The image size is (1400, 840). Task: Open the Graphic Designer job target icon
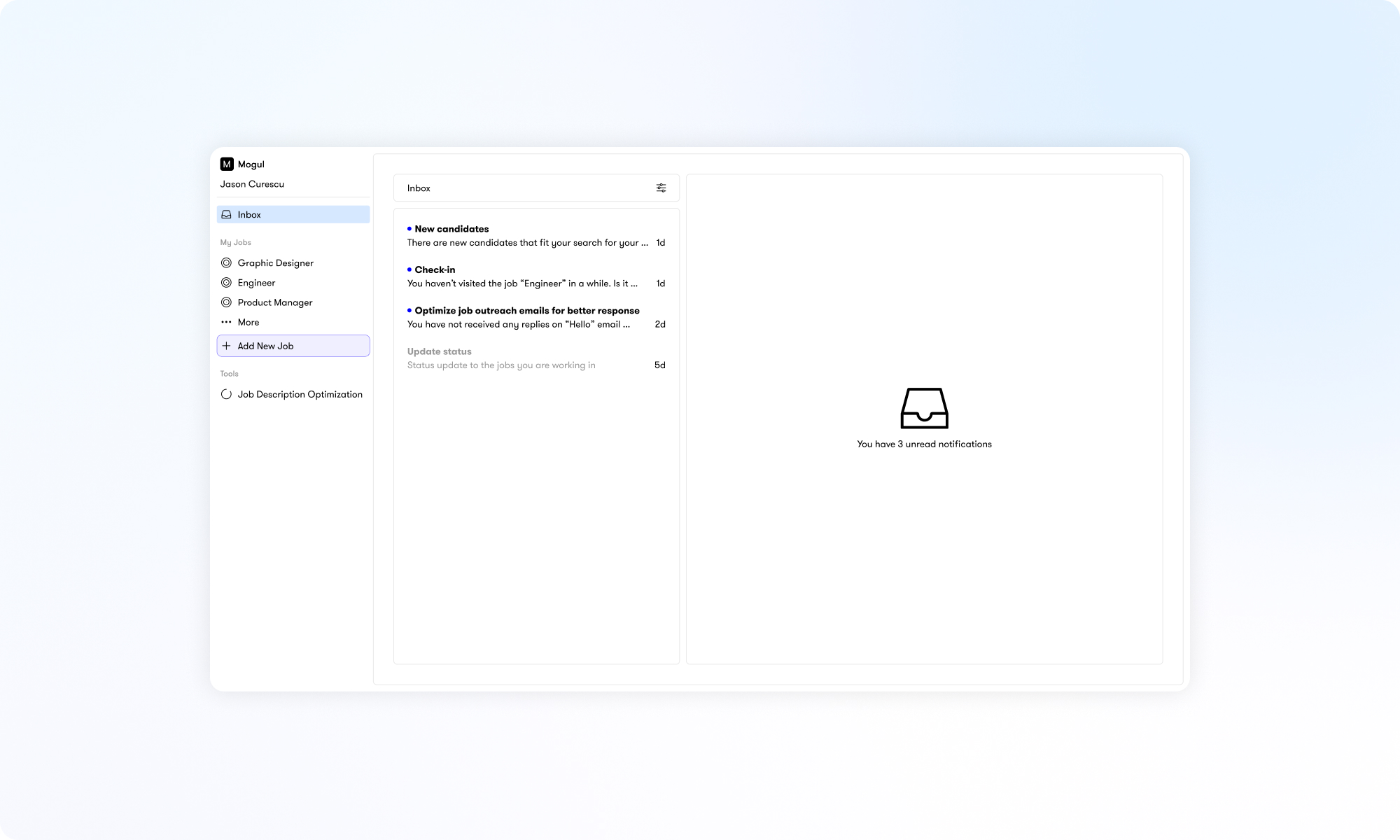226,262
